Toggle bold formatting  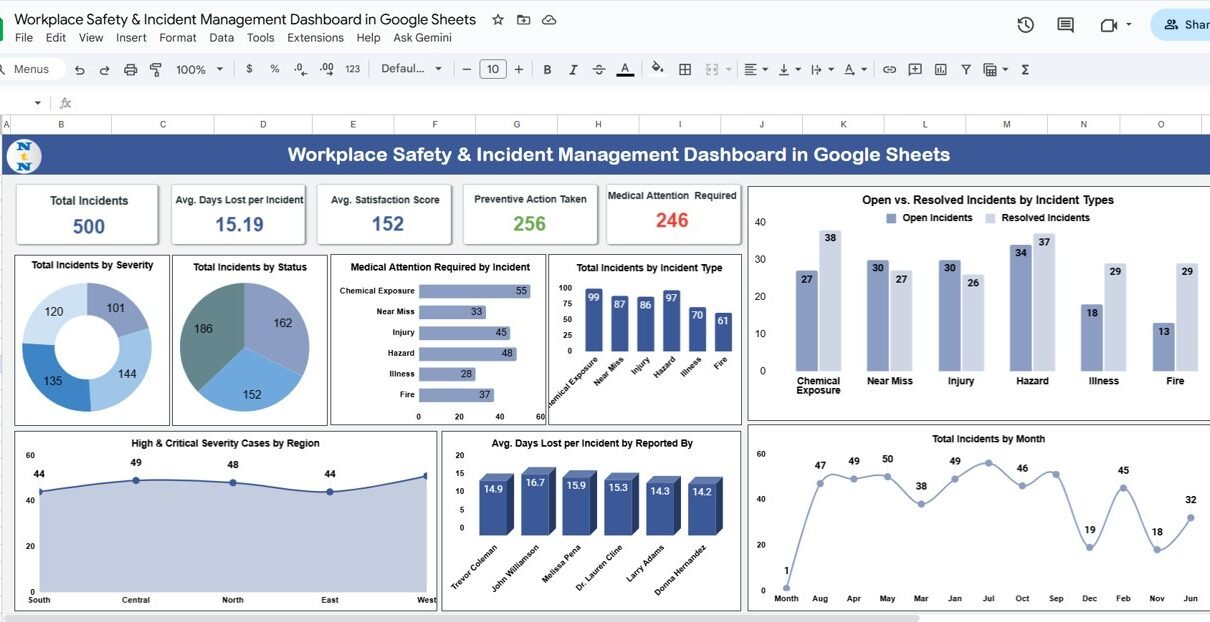547,69
